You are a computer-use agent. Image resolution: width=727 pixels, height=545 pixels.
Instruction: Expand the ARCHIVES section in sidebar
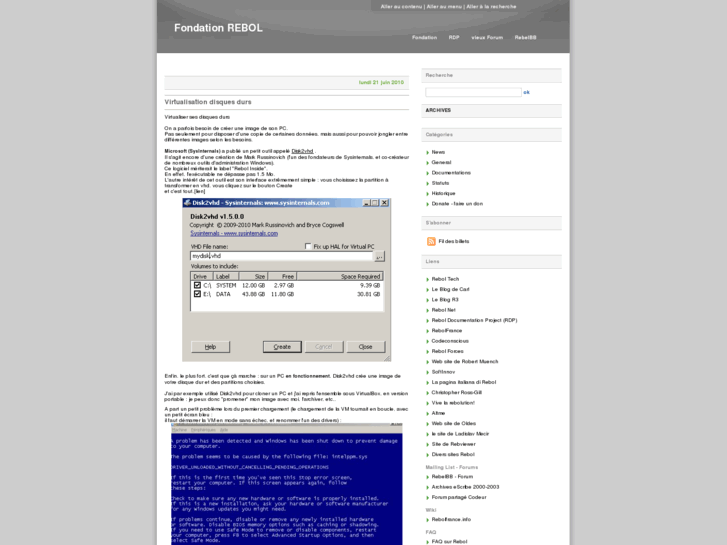[438, 110]
